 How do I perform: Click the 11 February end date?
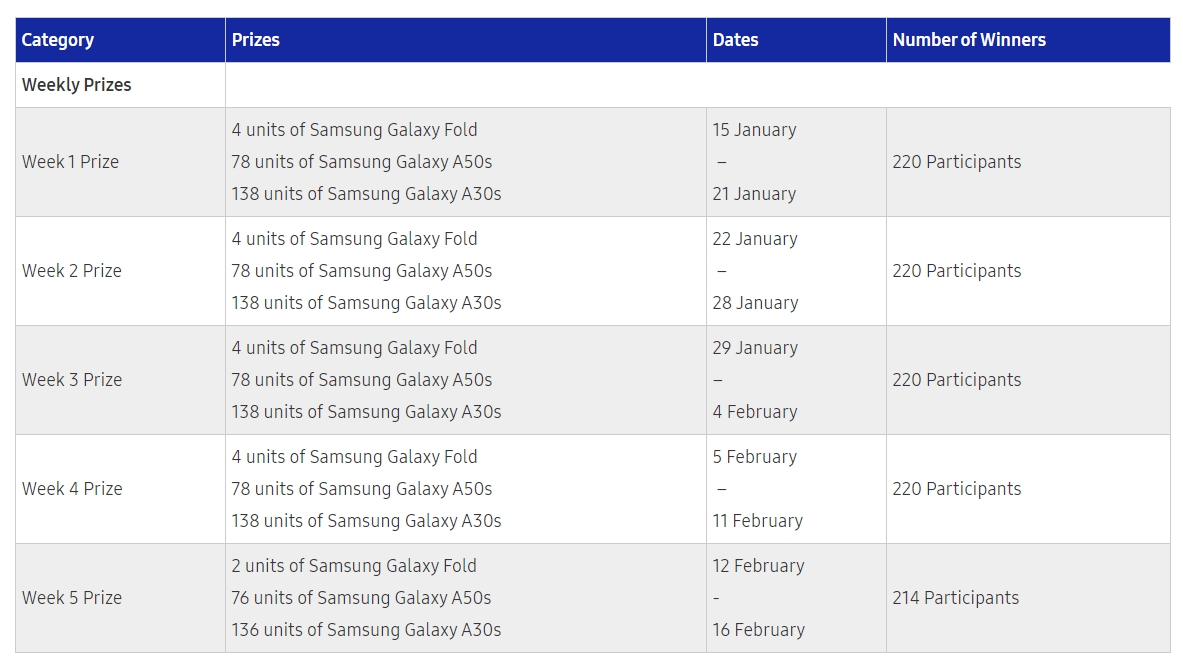pos(758,521)
